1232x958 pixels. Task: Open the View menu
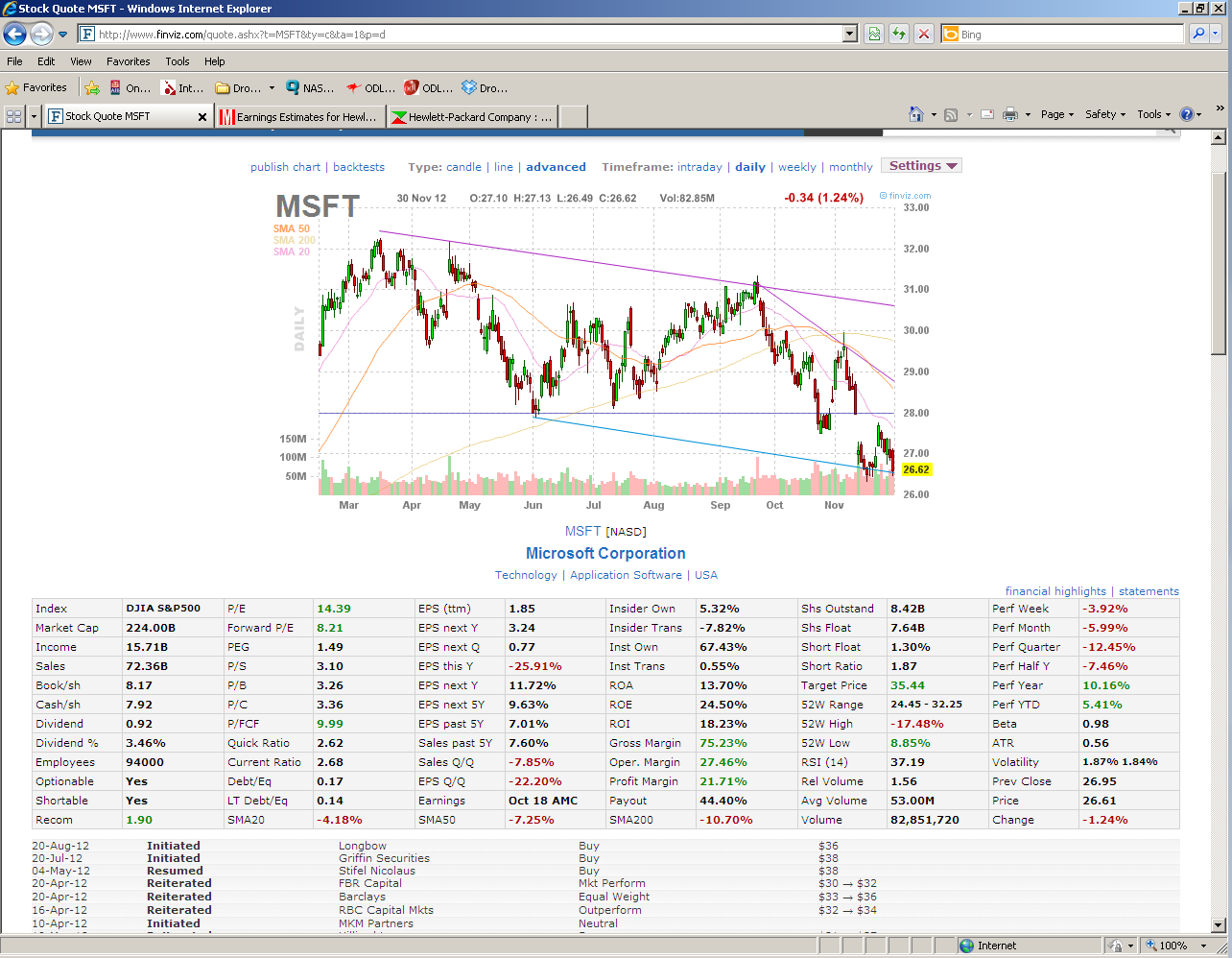[x=81, y=61]
